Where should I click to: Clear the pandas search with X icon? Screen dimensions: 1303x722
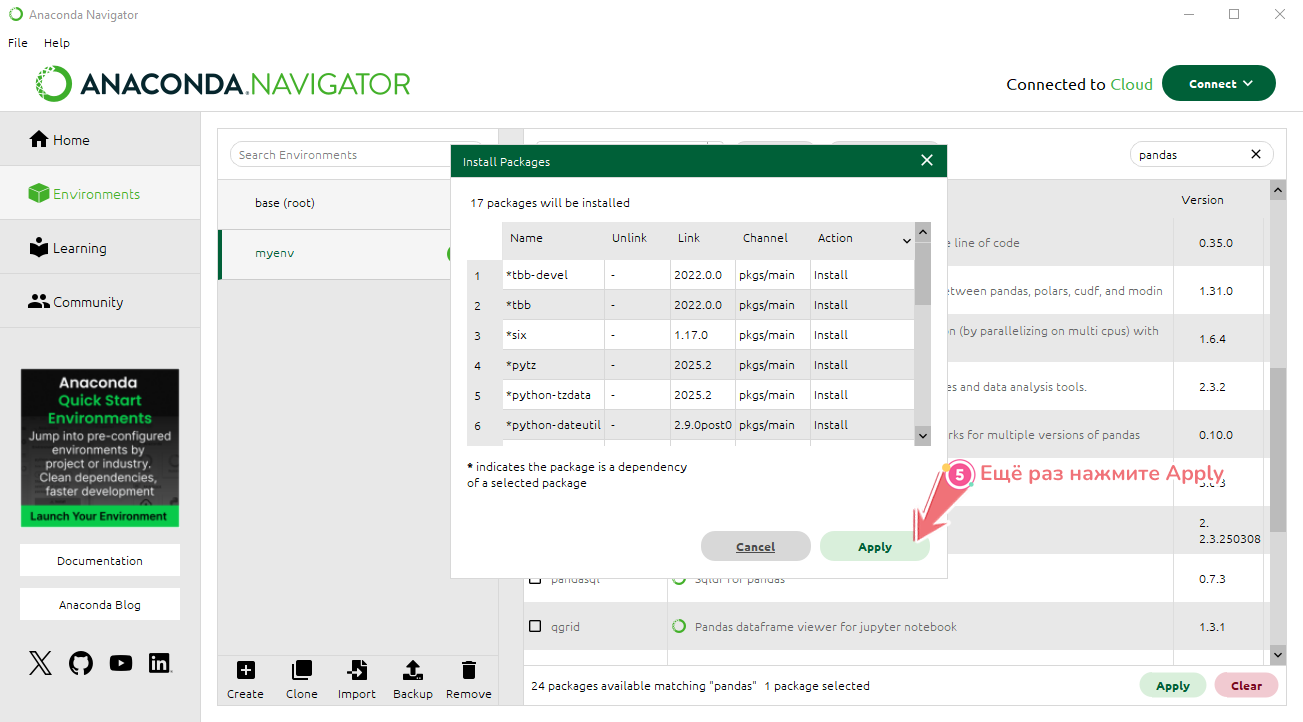coord(1256,155)
